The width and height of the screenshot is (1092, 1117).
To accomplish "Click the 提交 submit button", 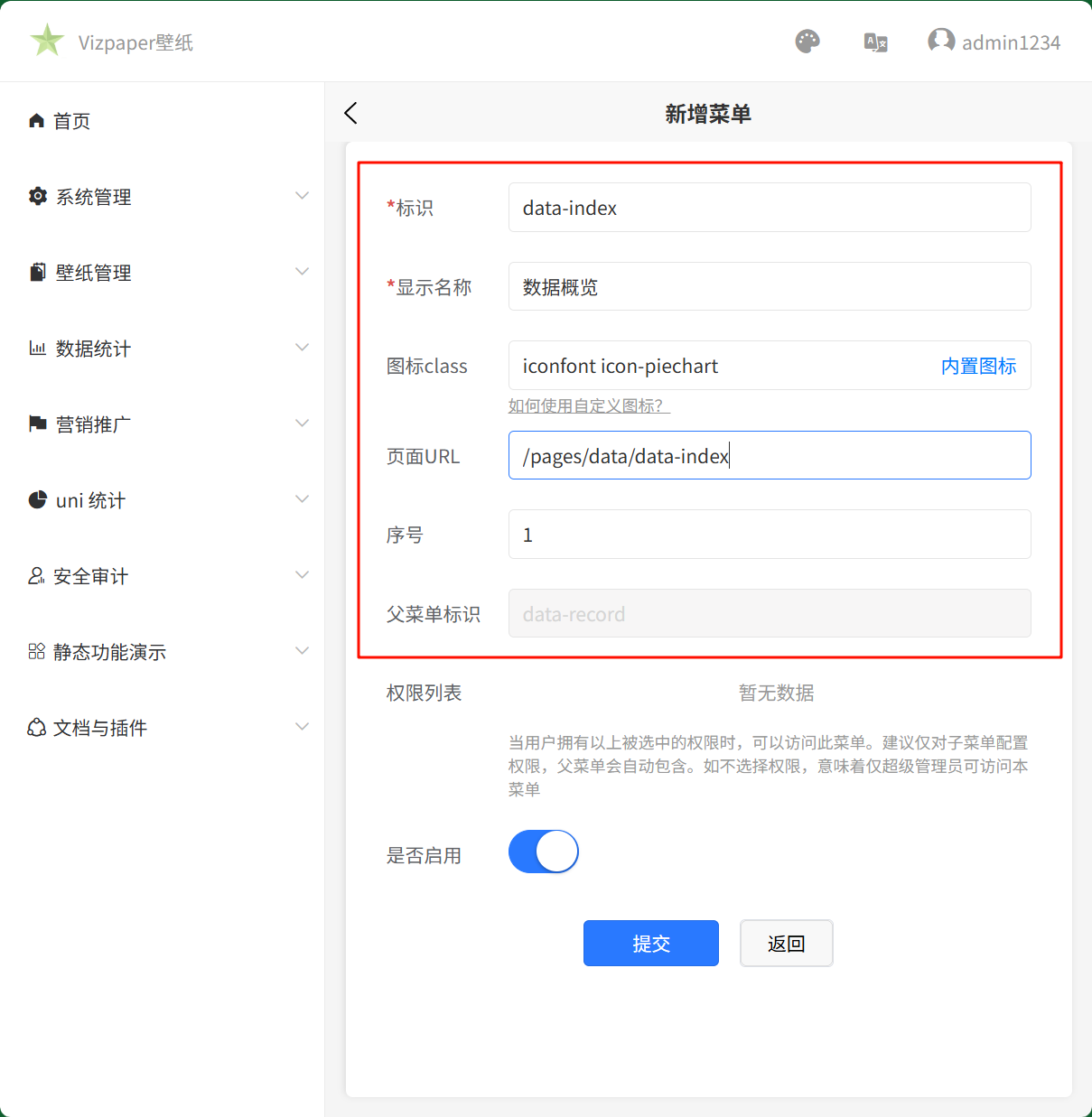I will (651, 944).
